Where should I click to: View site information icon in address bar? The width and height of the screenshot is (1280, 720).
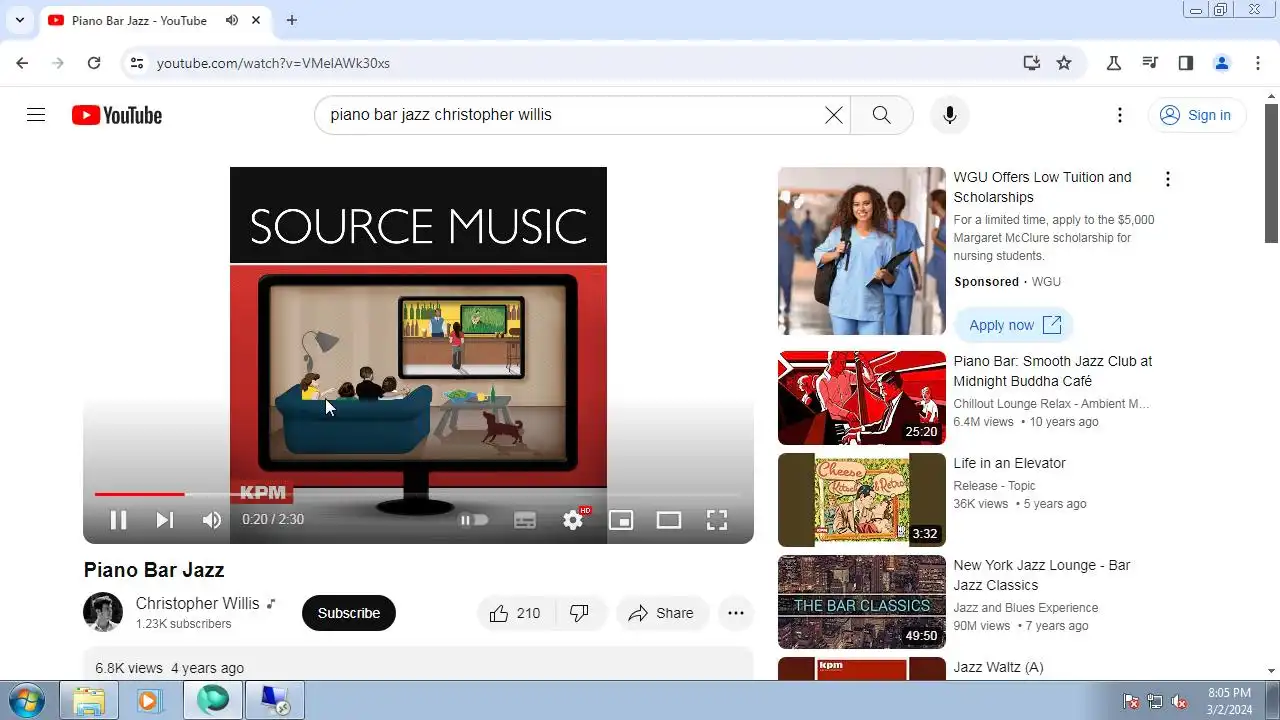point(137,63)
